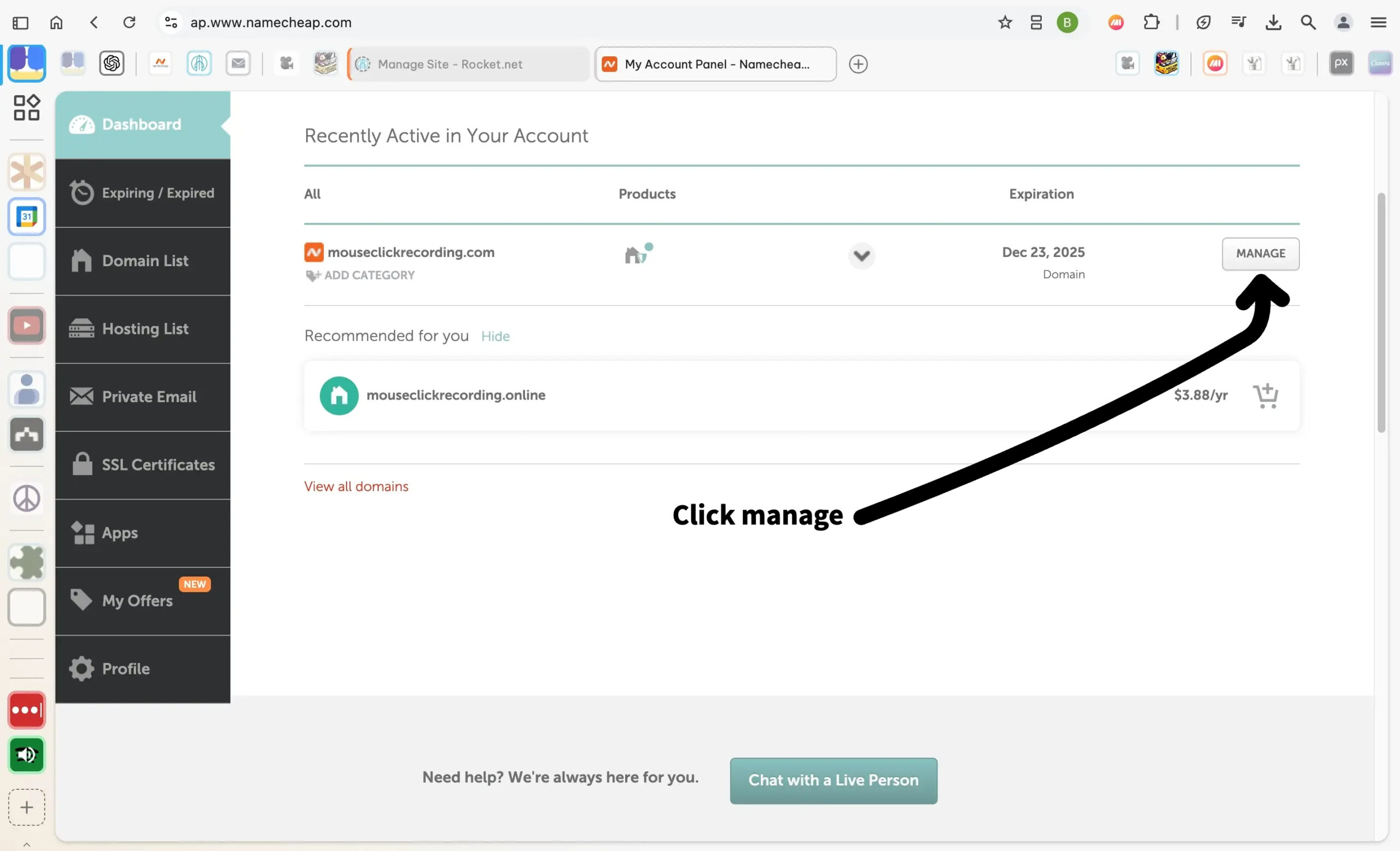Expand the mouseclickrecording.com chevron dropdown

coord(861,255)
